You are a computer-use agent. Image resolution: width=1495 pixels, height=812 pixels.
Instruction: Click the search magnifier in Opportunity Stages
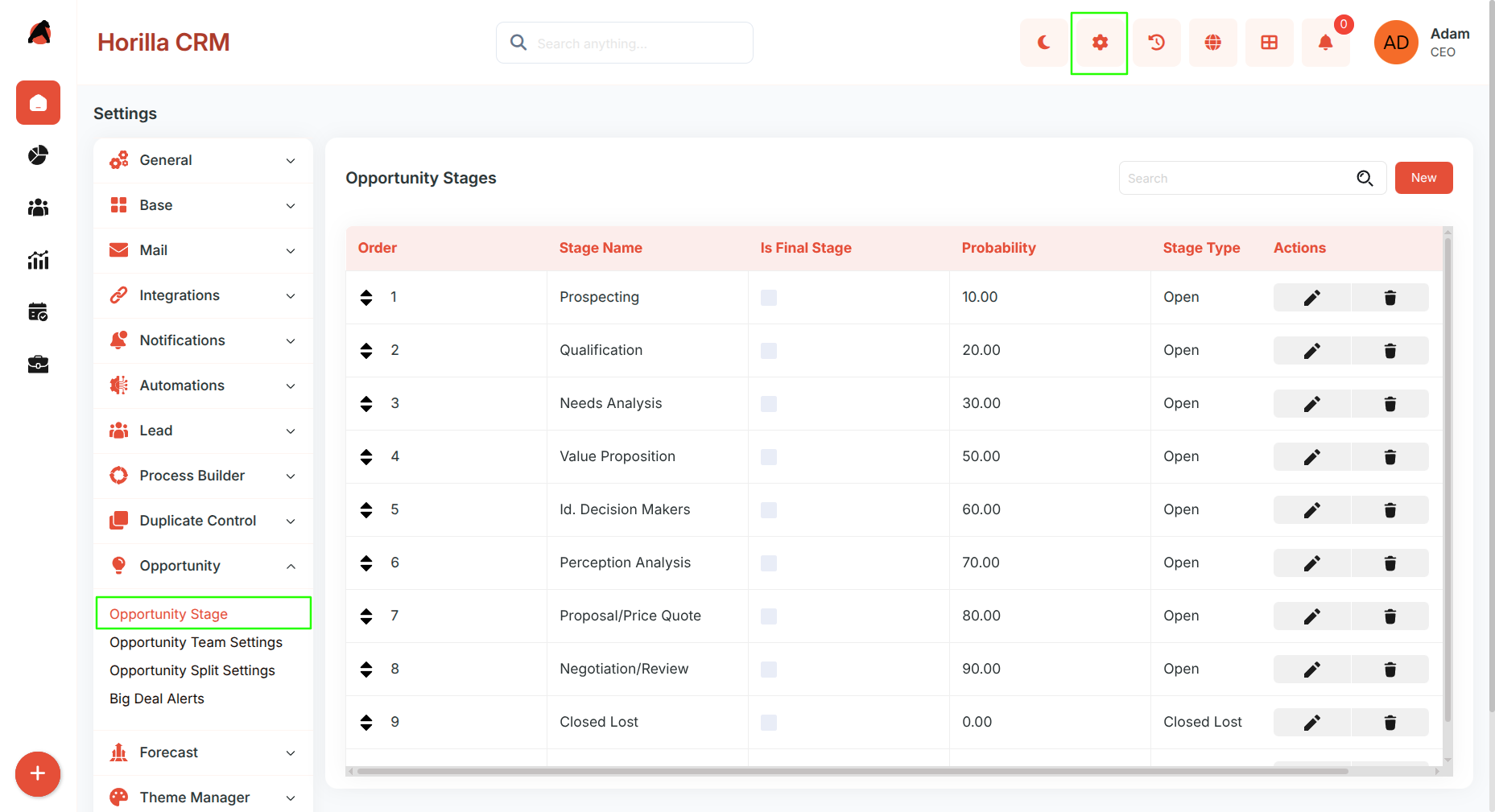click(1365, 178)
